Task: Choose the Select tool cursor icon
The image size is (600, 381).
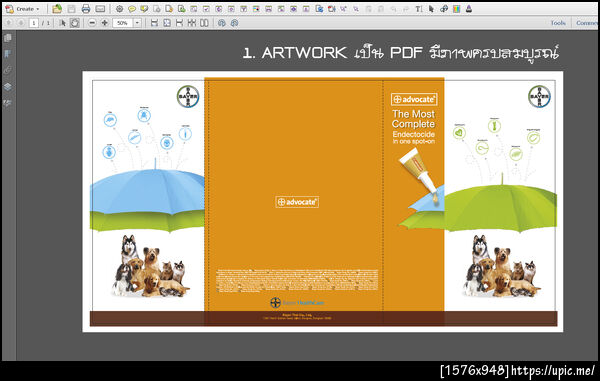Action: (x=63, y=23)
